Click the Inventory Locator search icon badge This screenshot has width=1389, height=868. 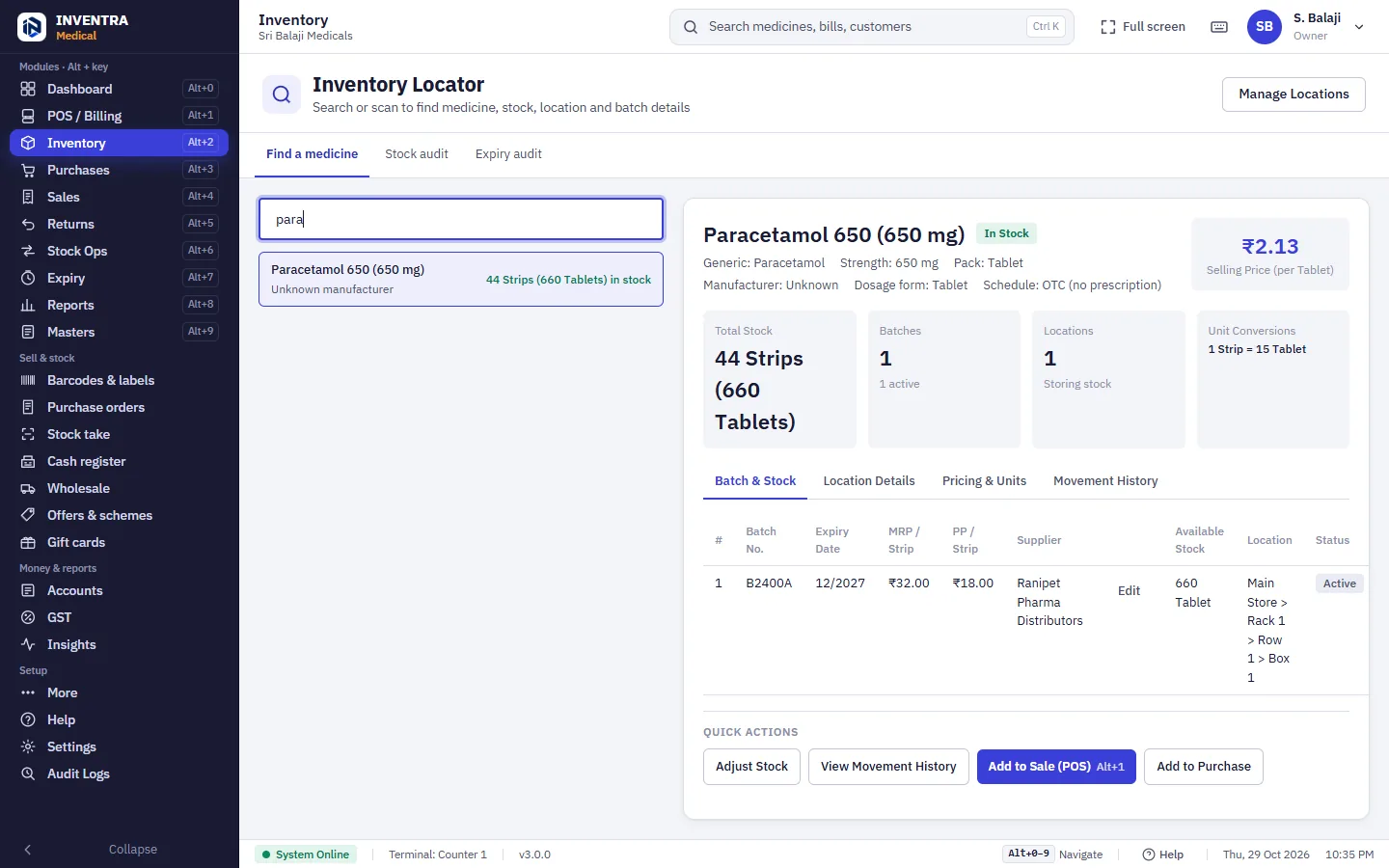click(x=282, y=95)
